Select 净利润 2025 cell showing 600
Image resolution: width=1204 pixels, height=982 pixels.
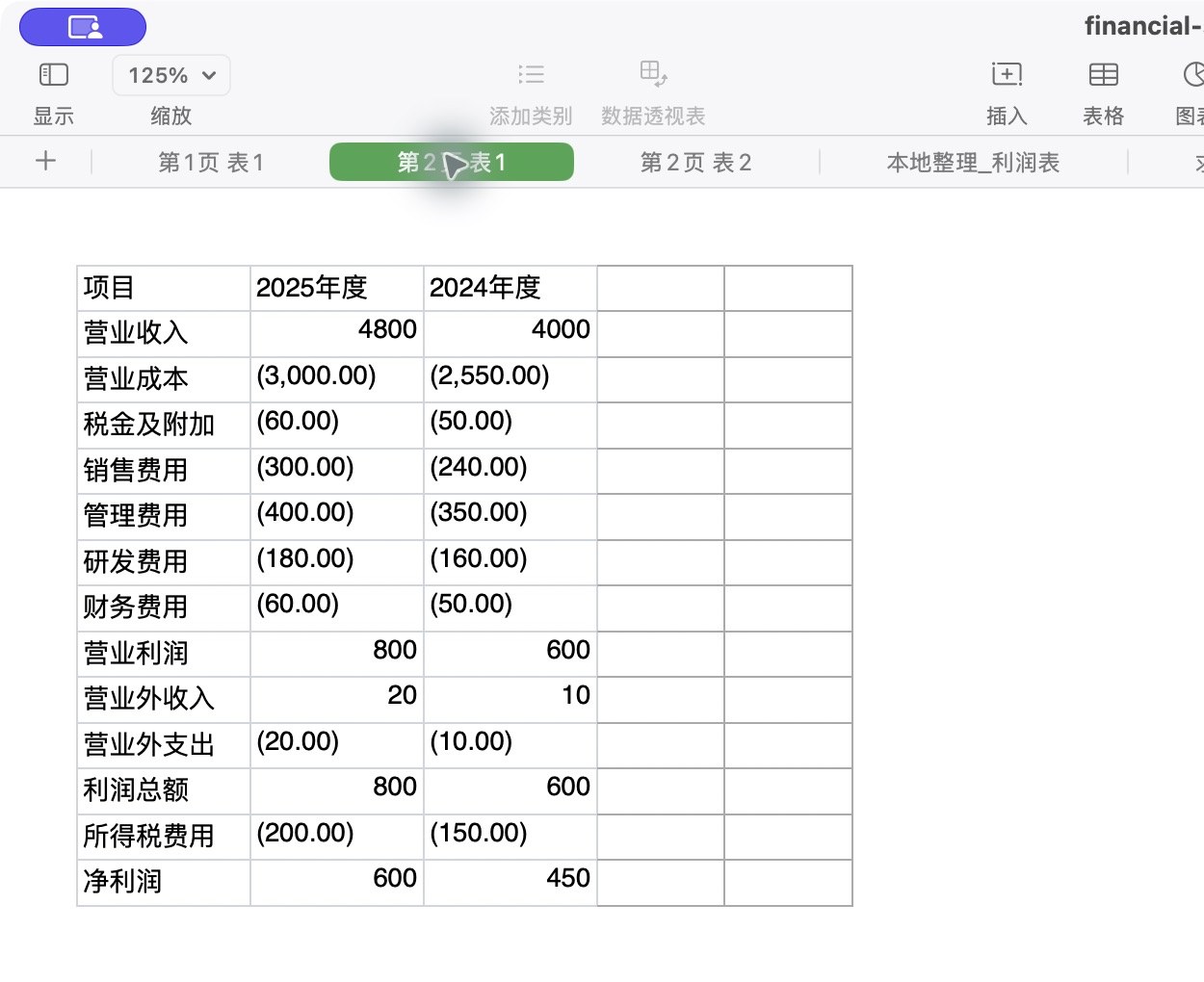(x=337, y=883)
